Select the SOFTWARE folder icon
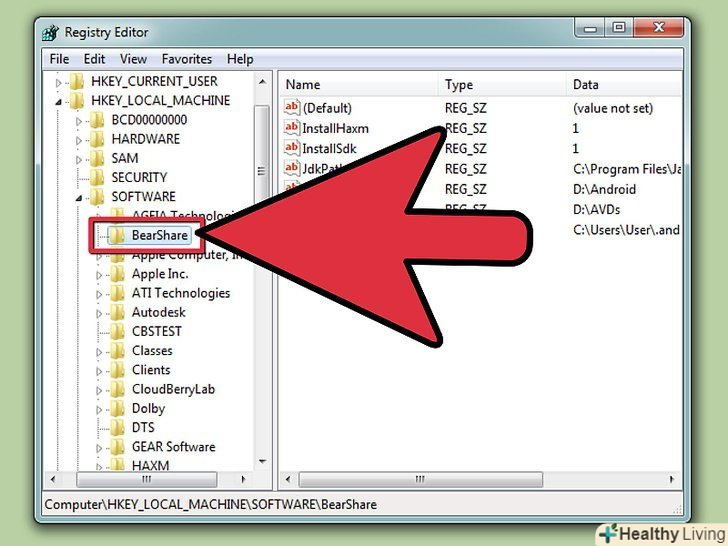728x546 pixels. click(x=97, y=197)
